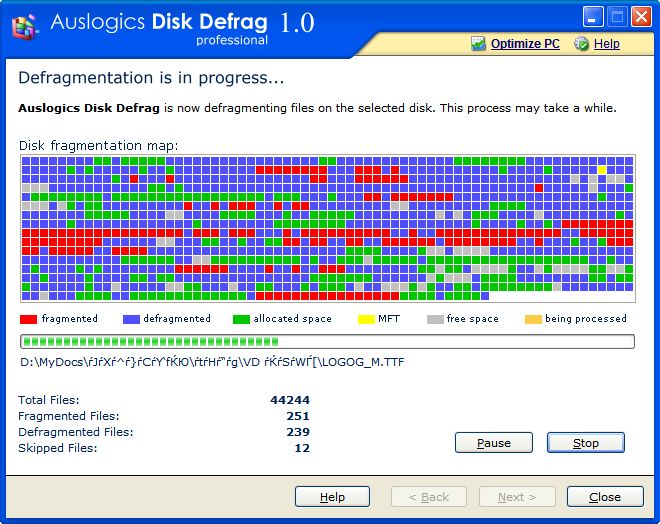Click the 'defragmented' legend label
This screenshot has width=660, height=524.
point(177,319)
